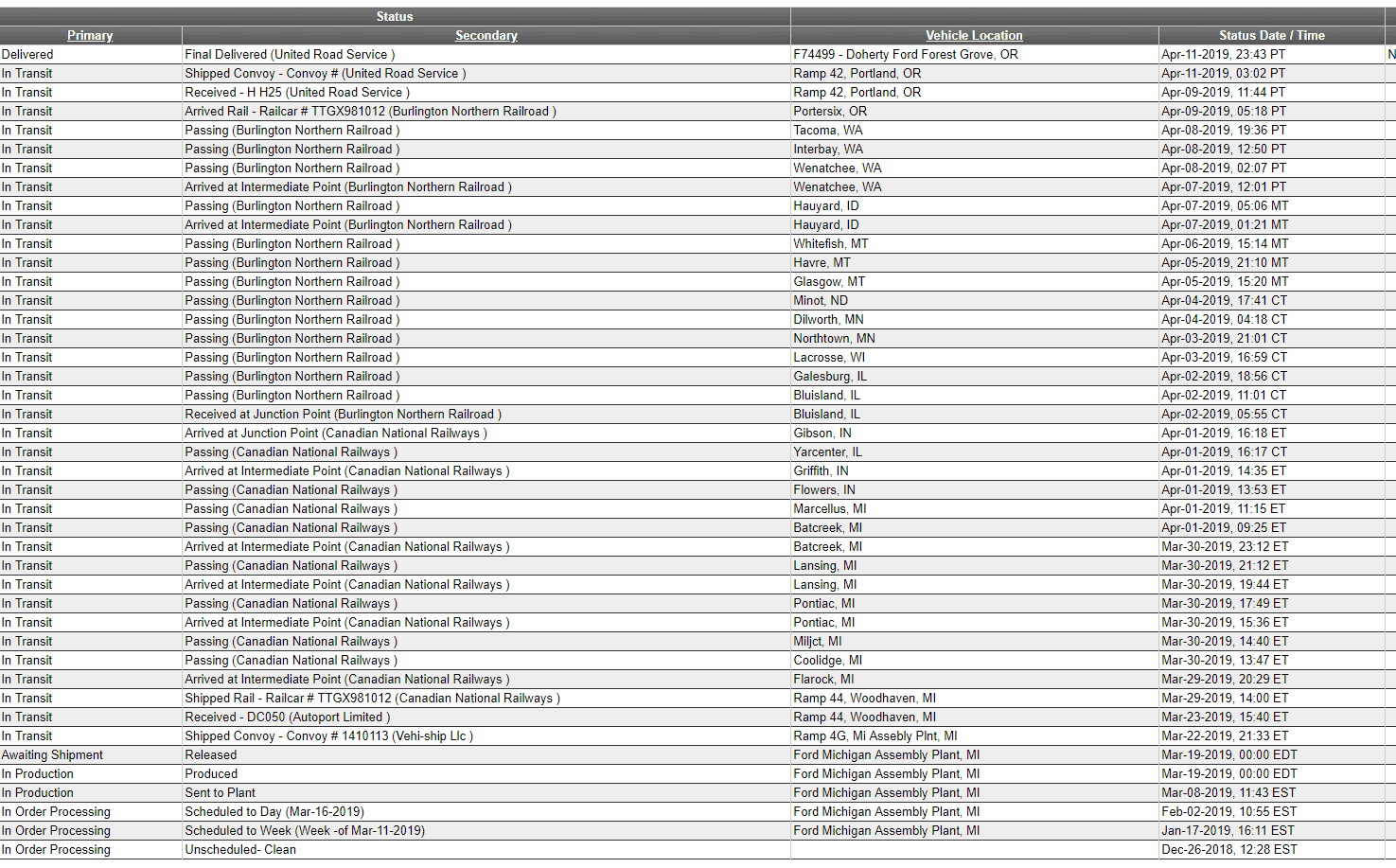Click the date 'Dec-26-2018, 12:28 EST'
The height and width of the screenshot is (868, 1396).
[1229, 849]
